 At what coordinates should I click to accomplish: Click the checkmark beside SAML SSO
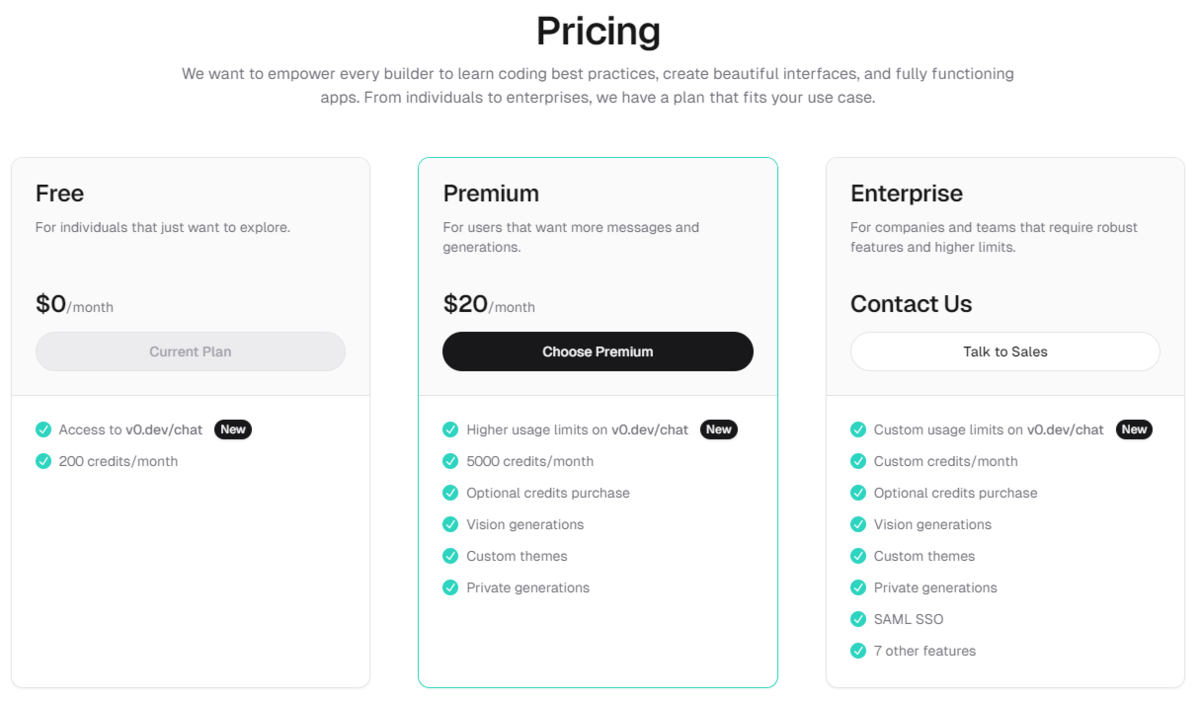click(x=858, y=619)
